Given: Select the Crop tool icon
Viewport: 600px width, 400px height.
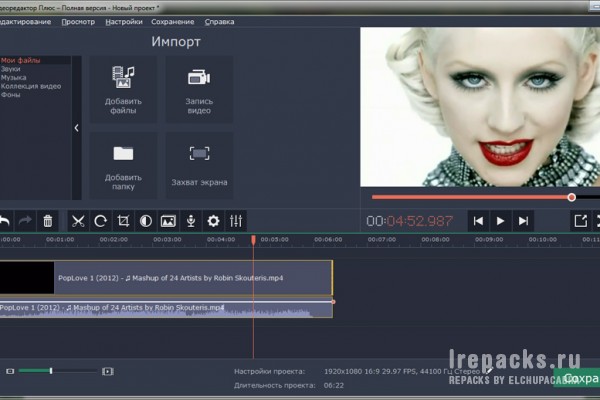Looking at the screenshot, I should [123, 221].
